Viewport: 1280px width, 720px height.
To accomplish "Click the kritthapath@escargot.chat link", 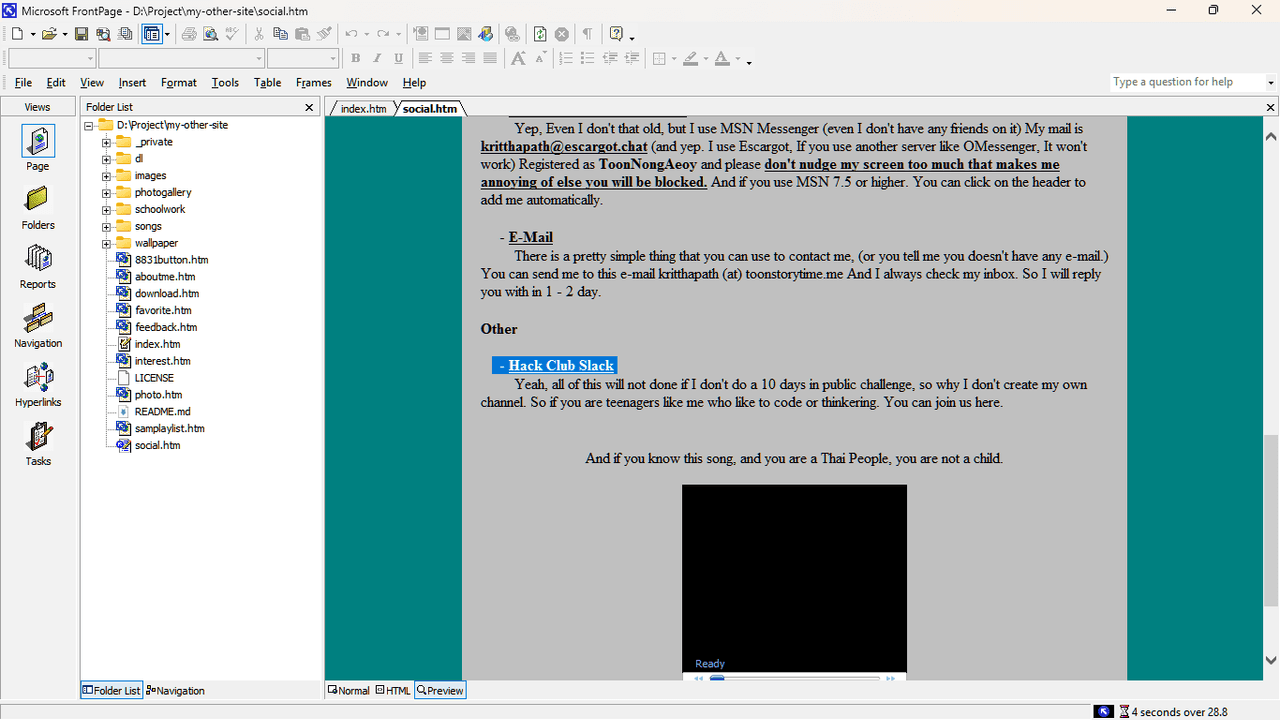I will click(564, 147).
